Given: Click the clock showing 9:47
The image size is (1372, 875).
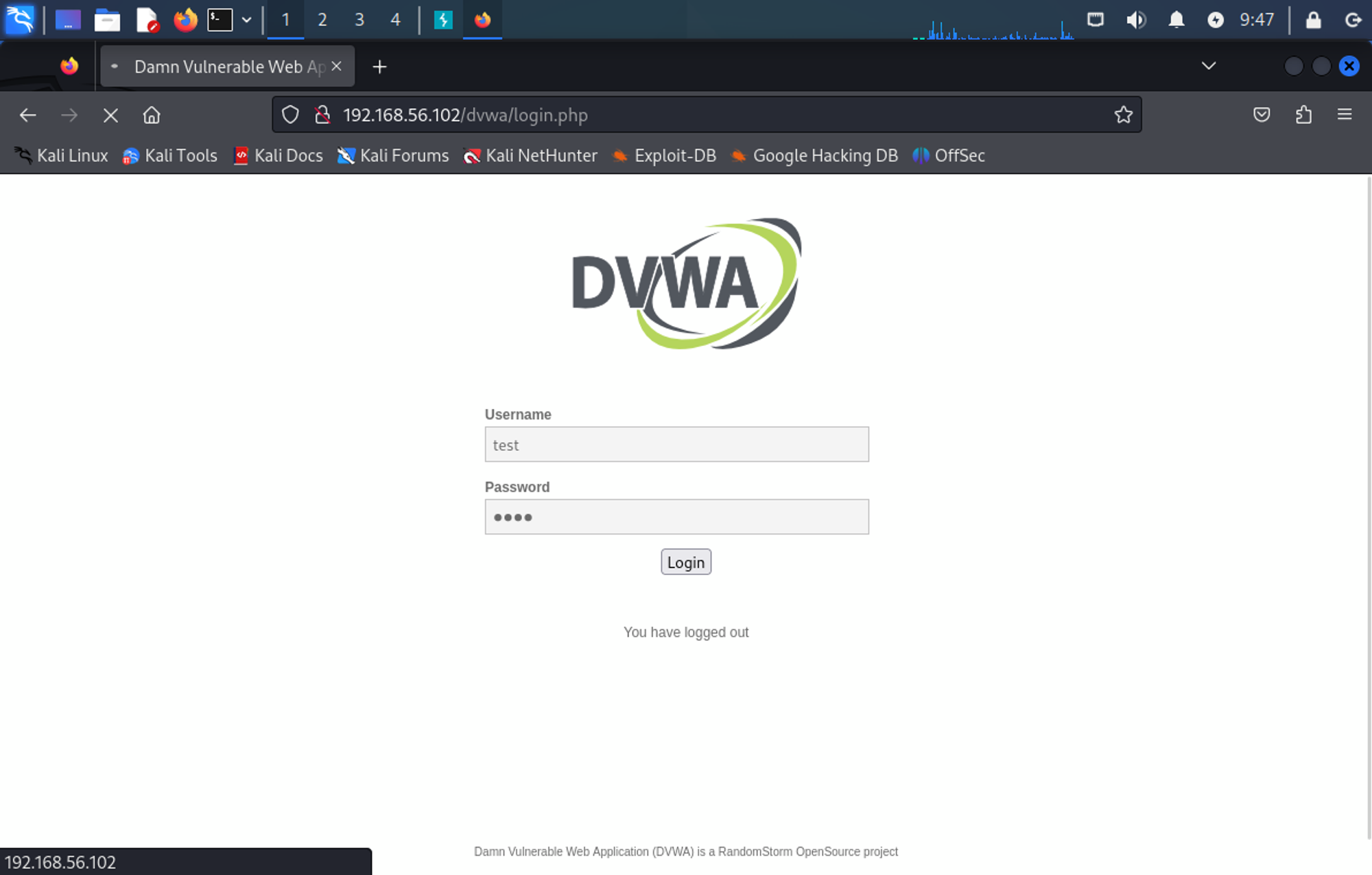Looking at the screenshot, I should [1257, 20].
